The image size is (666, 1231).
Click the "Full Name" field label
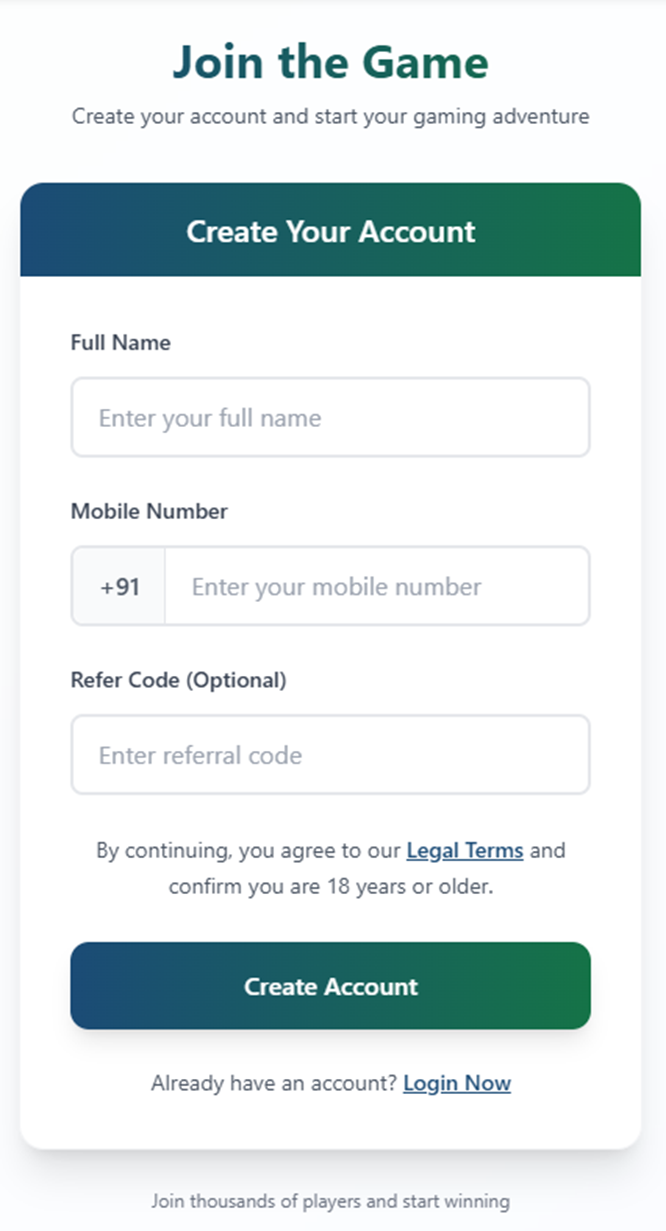[x=120, y=343]
